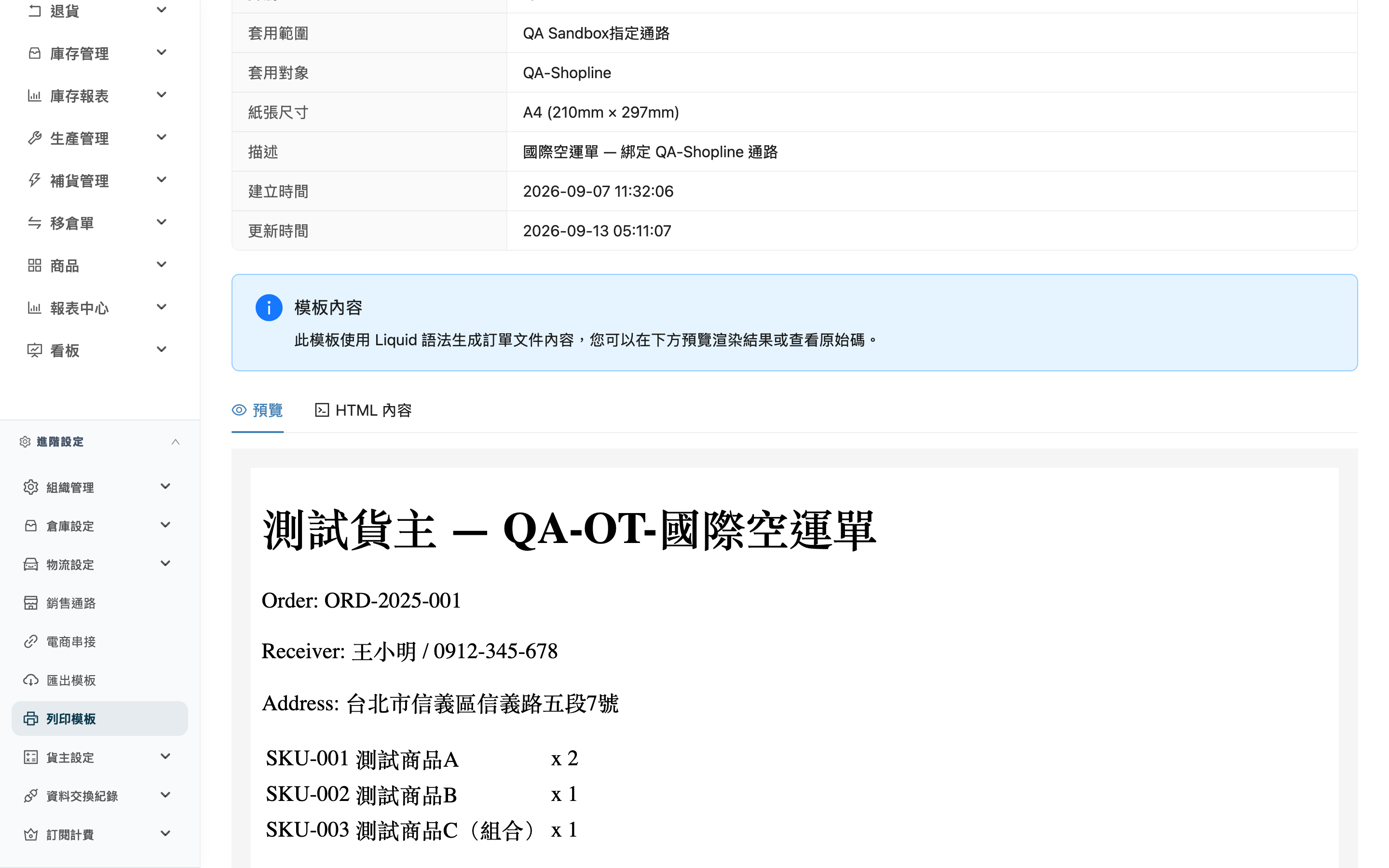This screenshot has height=868, width=1389.
Task: Select the 列印模板 menu item
Action: tap(100, 718)
